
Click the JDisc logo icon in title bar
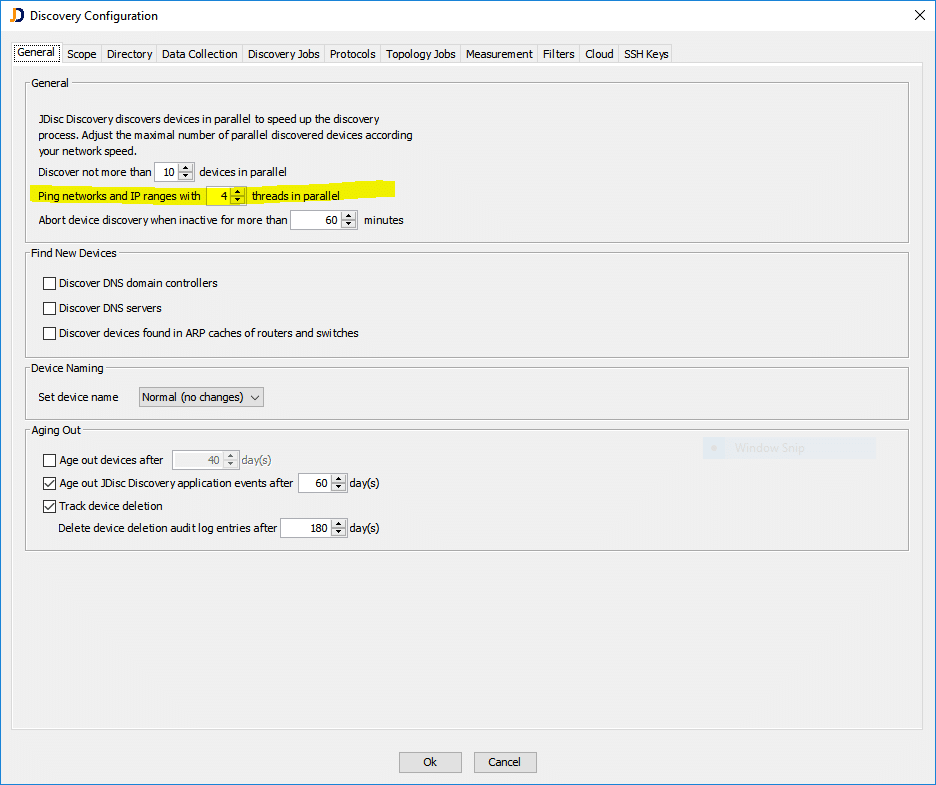pyautogui.click(x=16, y=15)
